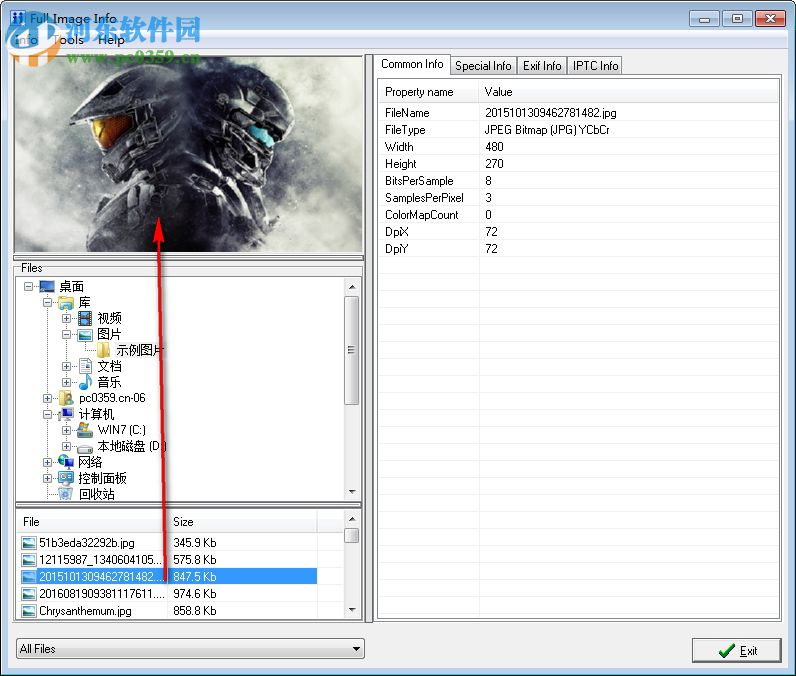Click the Full Image Info title bar app icon

(18, 18)
